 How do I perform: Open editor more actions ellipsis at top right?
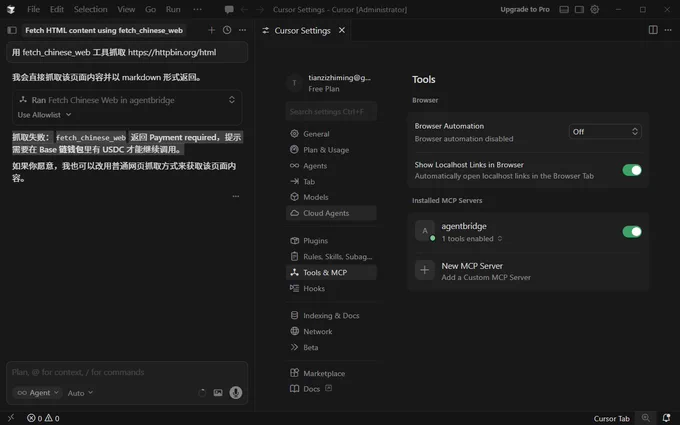(x=668, y=30)
